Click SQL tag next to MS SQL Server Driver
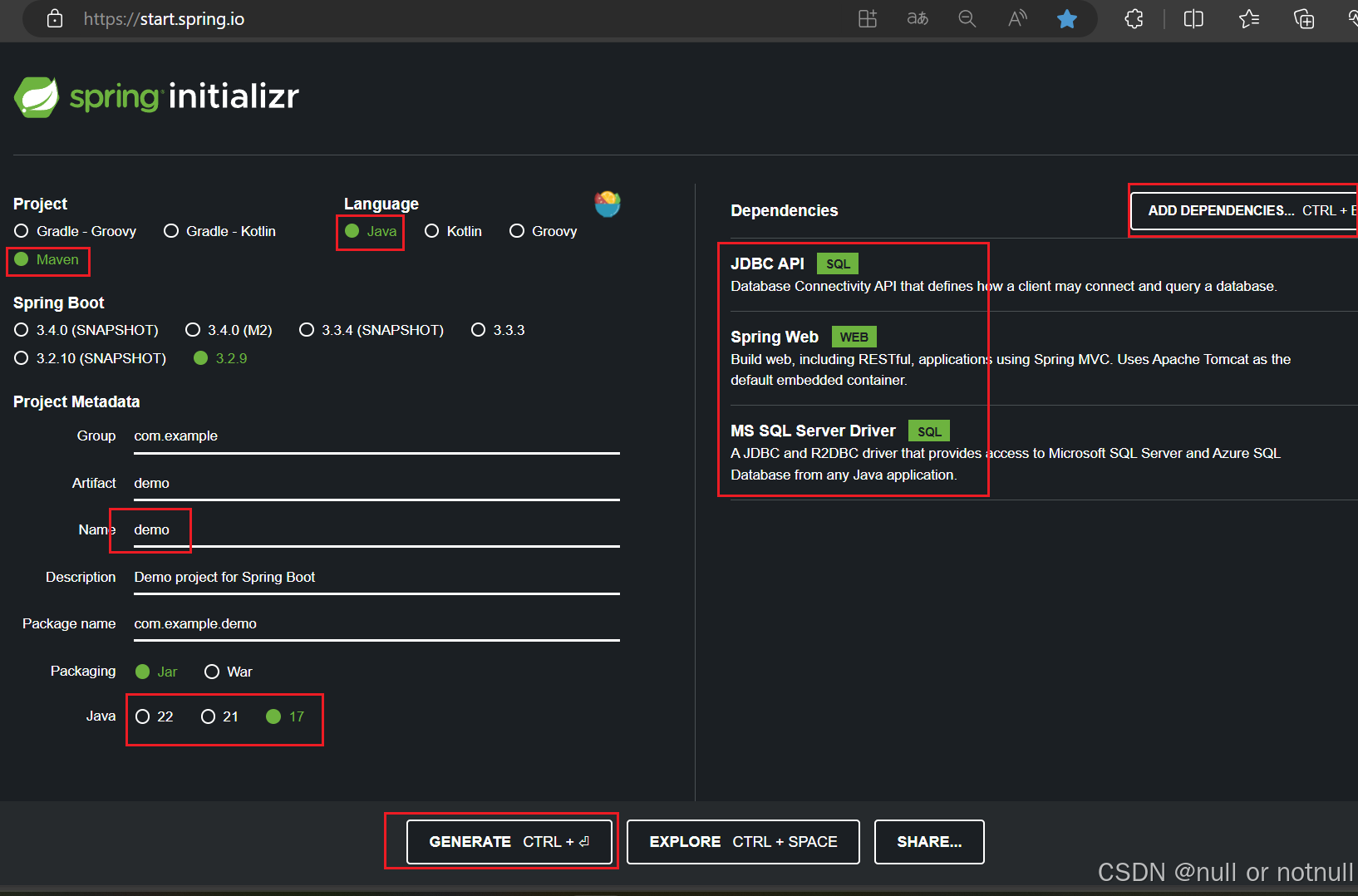 [x=929, y=431]
